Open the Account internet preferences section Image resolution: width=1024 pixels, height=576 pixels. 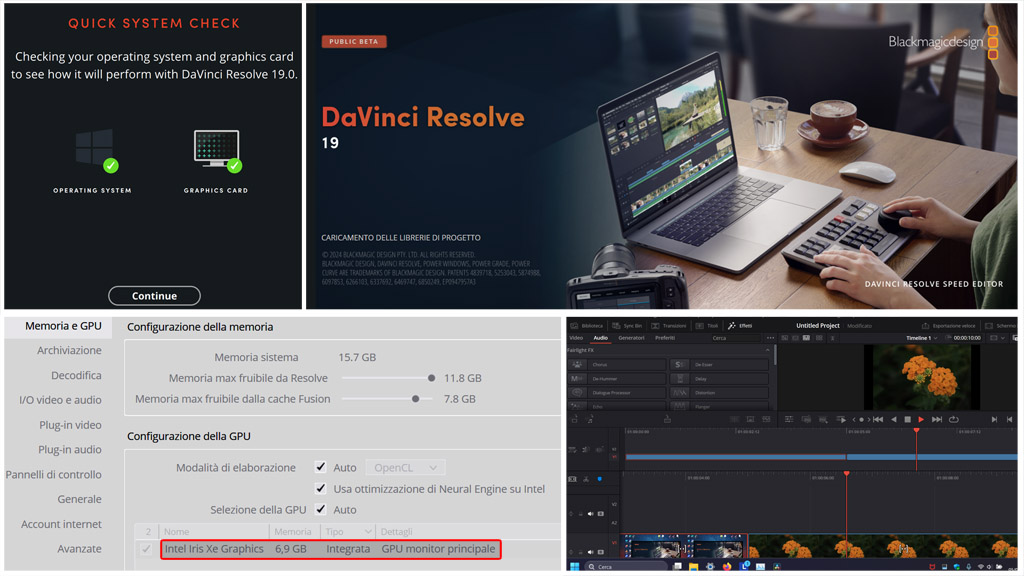point(61,524)
